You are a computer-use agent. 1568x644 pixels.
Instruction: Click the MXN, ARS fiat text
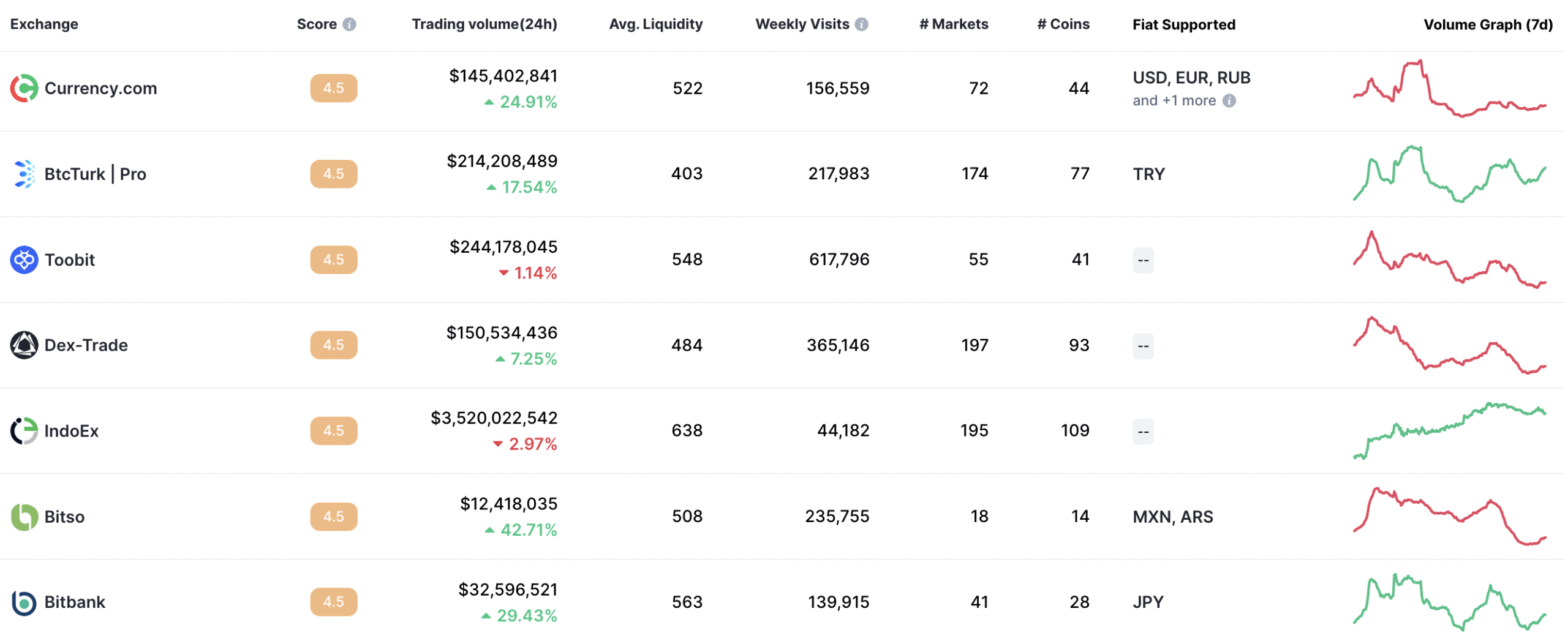1172,517
